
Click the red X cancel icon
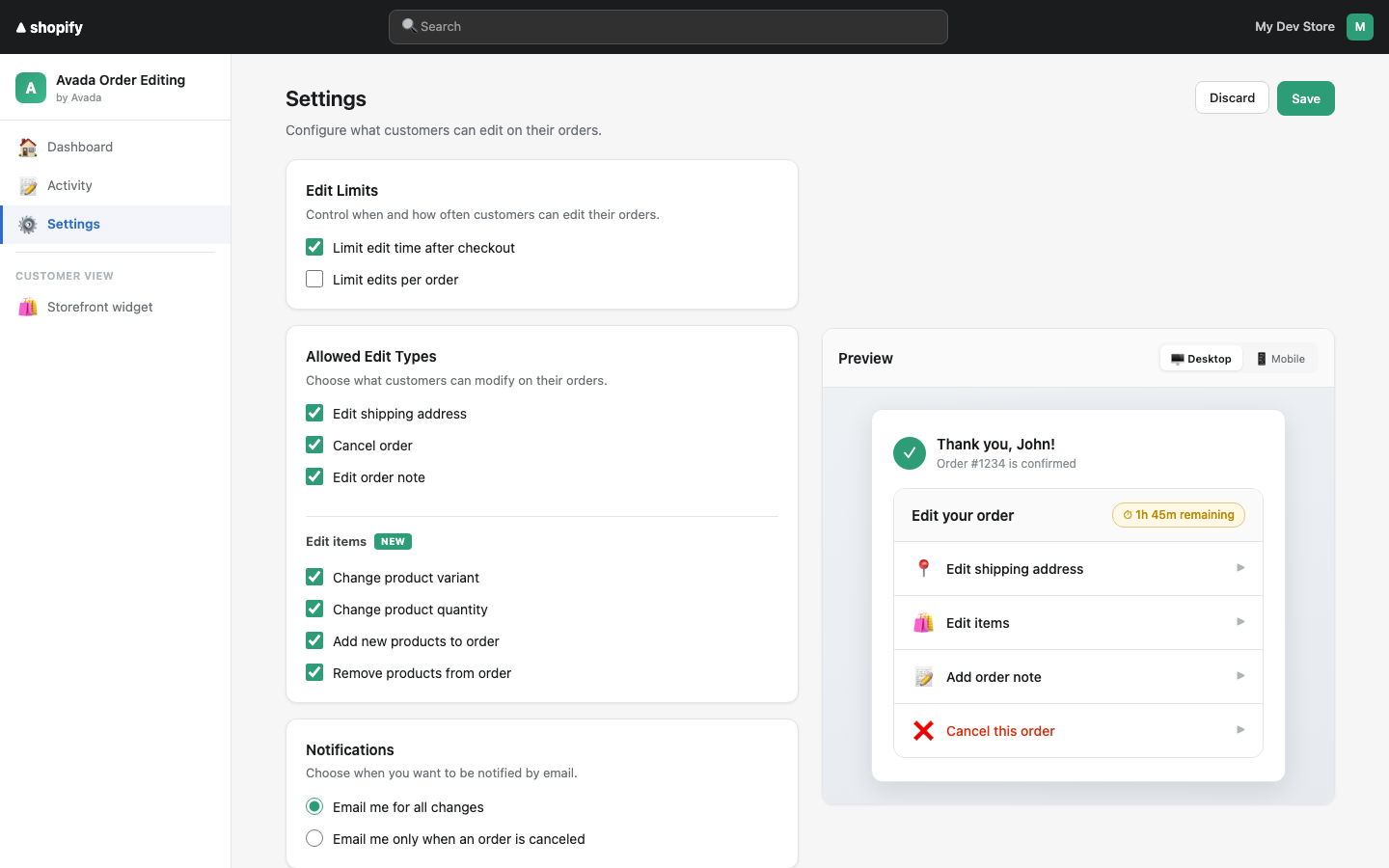coord(923,731)
